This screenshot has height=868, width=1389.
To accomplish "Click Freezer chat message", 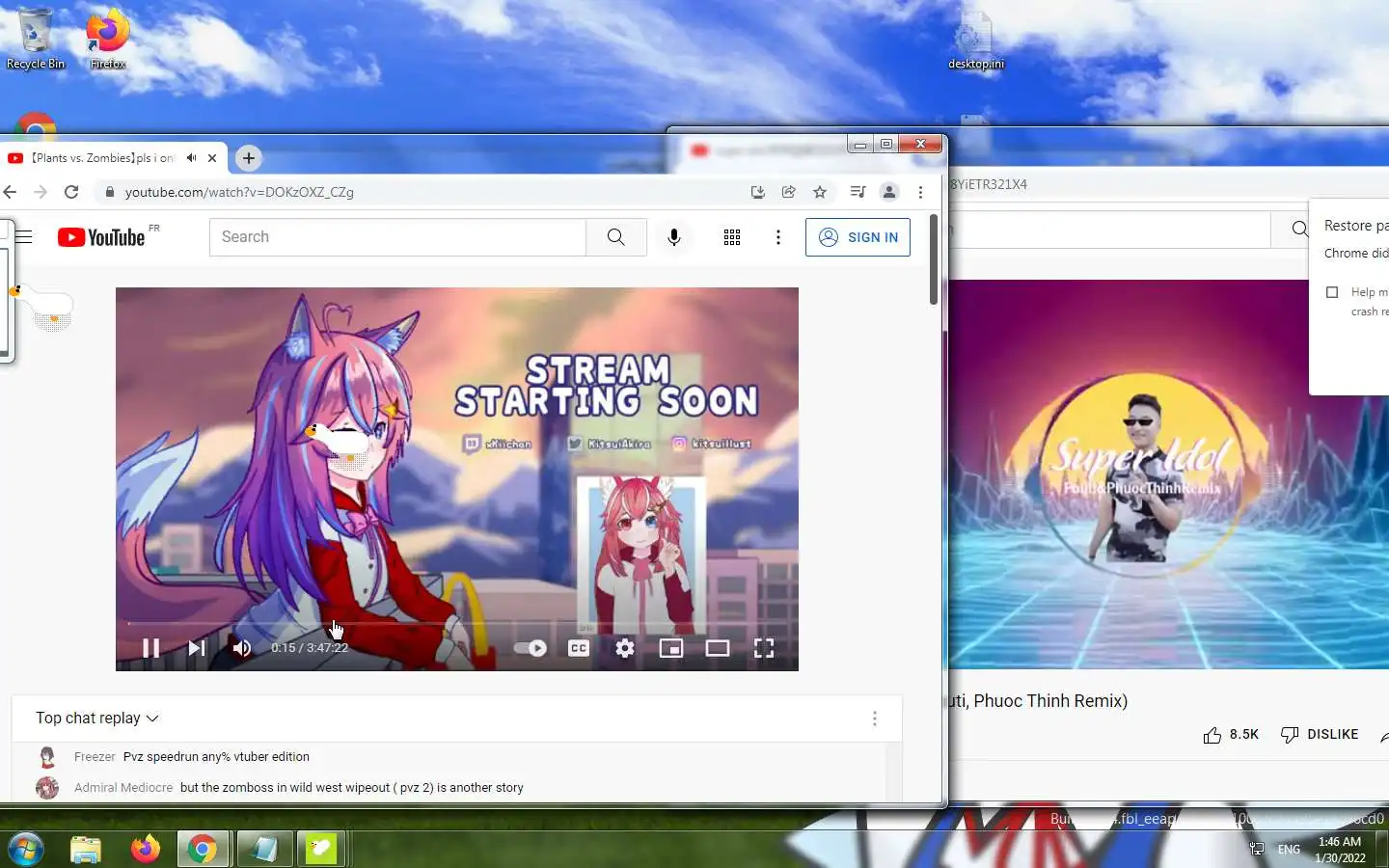I will pos(216,757).
